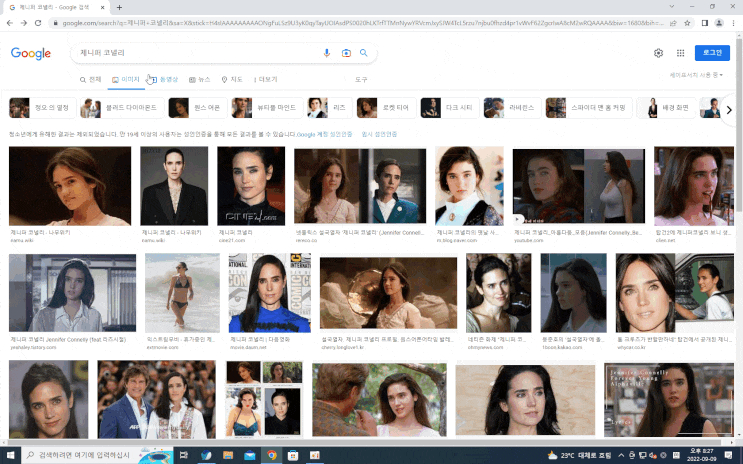Open a new browser tab
This screenshot has width=743, height=464.
click(119, 7)
